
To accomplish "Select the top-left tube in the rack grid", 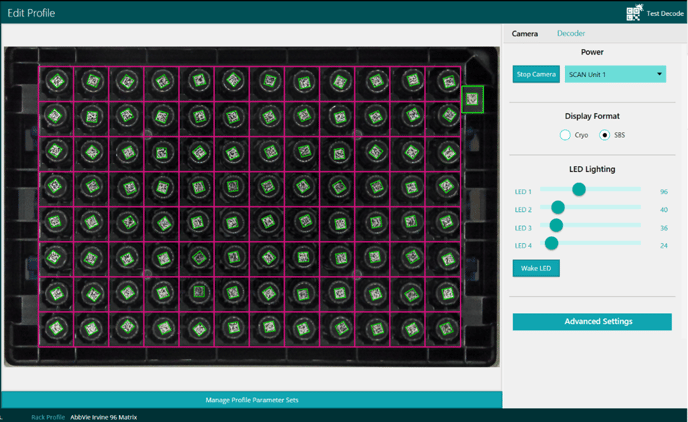I will [x=56, y=81].
